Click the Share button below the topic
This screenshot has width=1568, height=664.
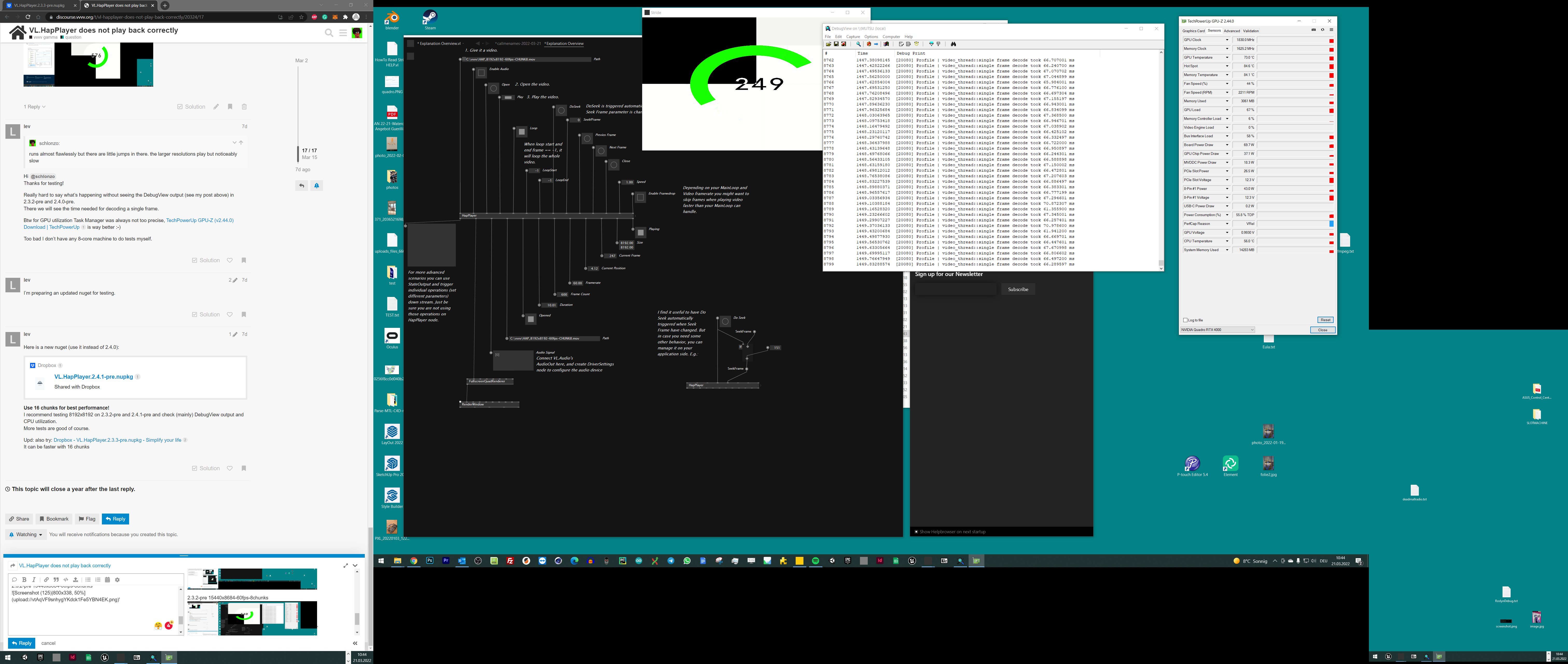pos(19,519)
